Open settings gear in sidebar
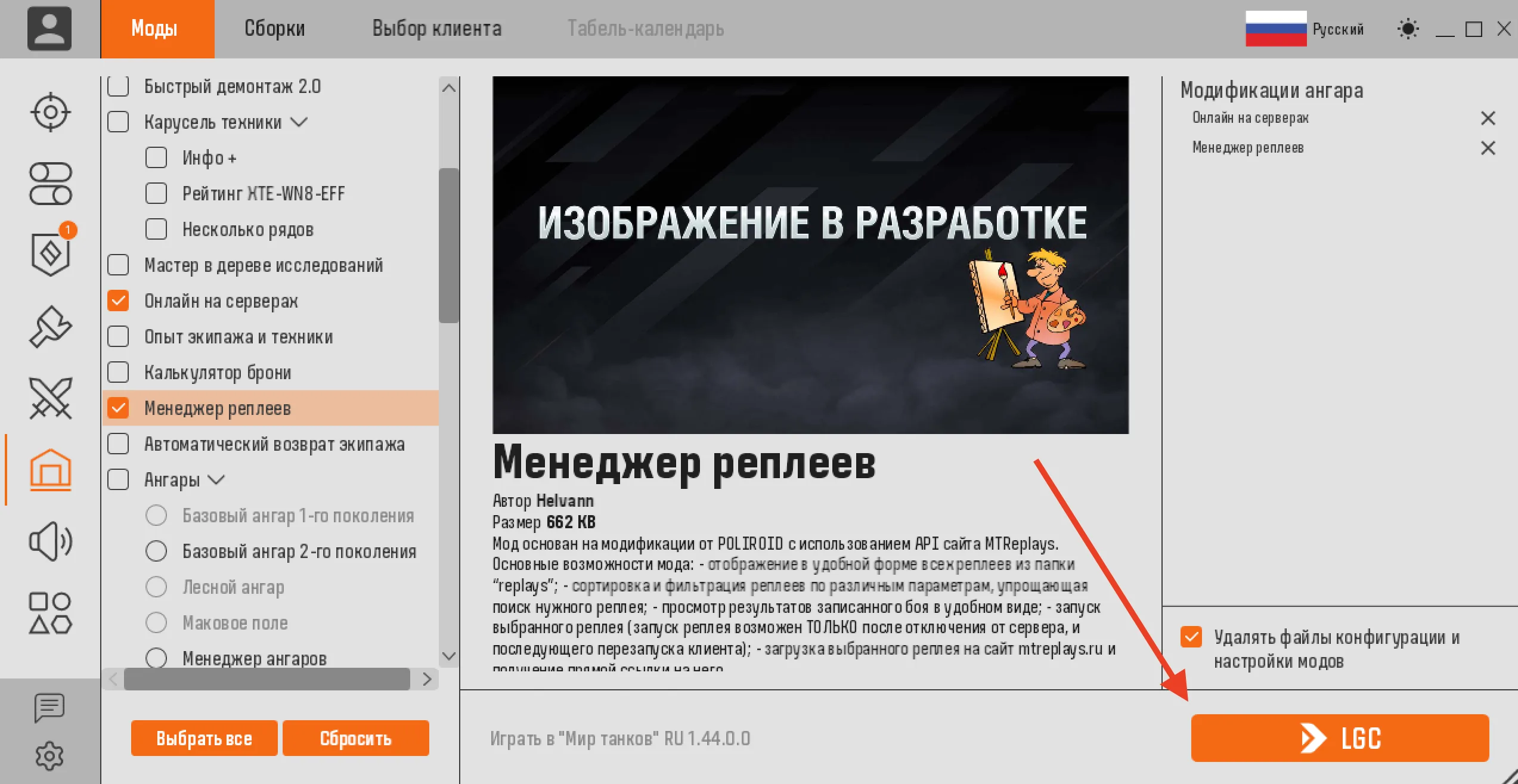This screenshot has height=784, width=1518. pos(49,756)
